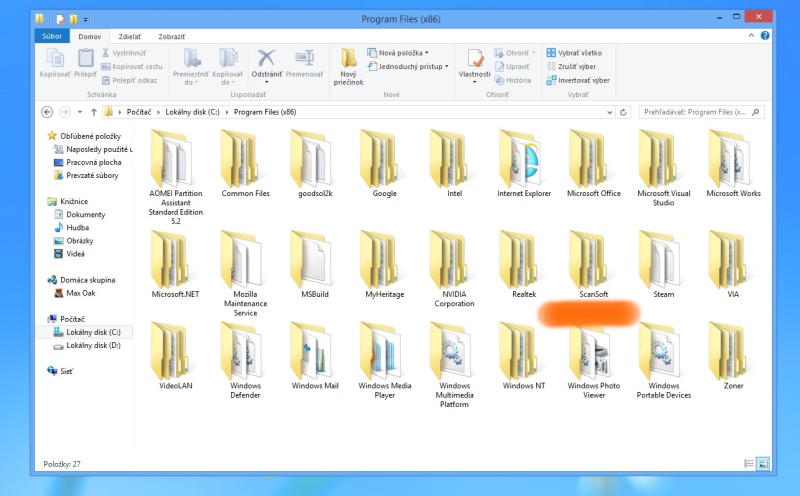The image size is (800, 496).
Task: Open the Common Files folder
Action: (245, 163)
